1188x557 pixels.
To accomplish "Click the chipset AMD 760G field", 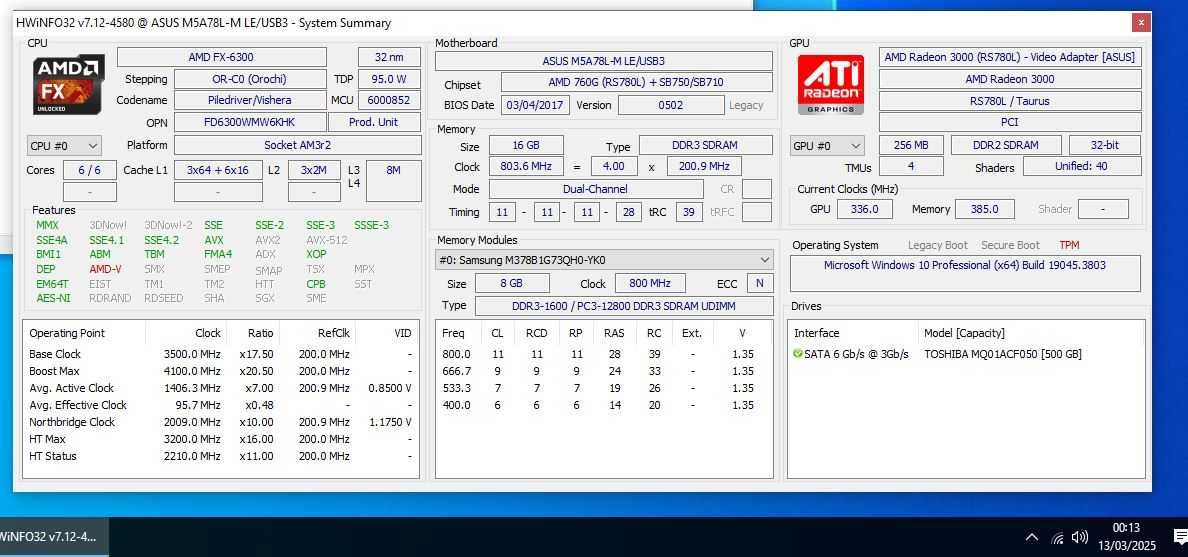I will point(636,82).
